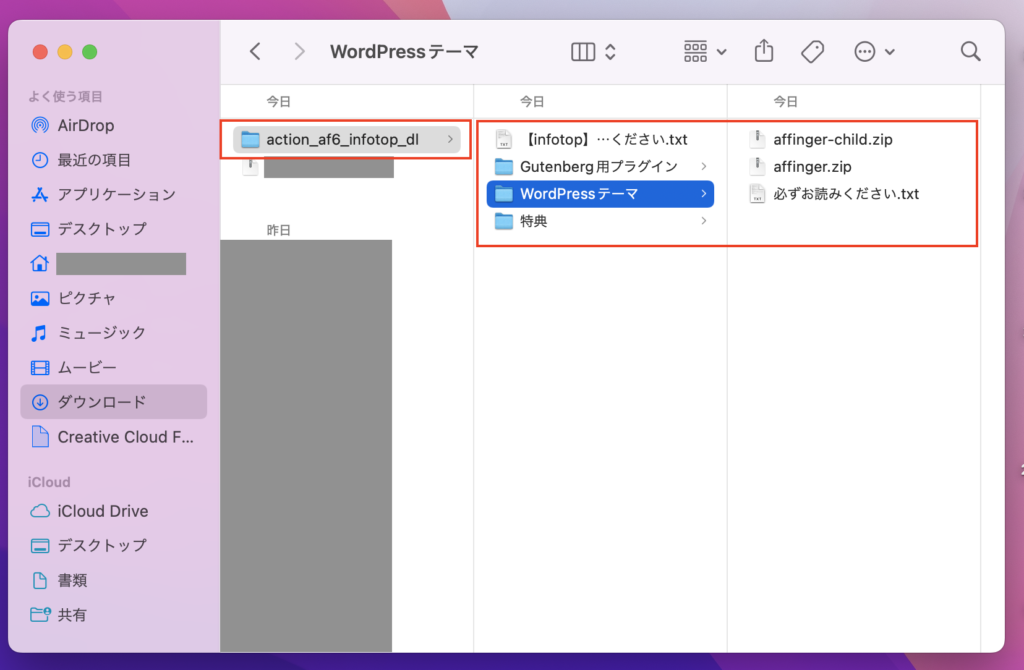Click the ミュージック music note icon
Image resolution: width=1024 pixels, height=670 pixels.
[40, 333]
